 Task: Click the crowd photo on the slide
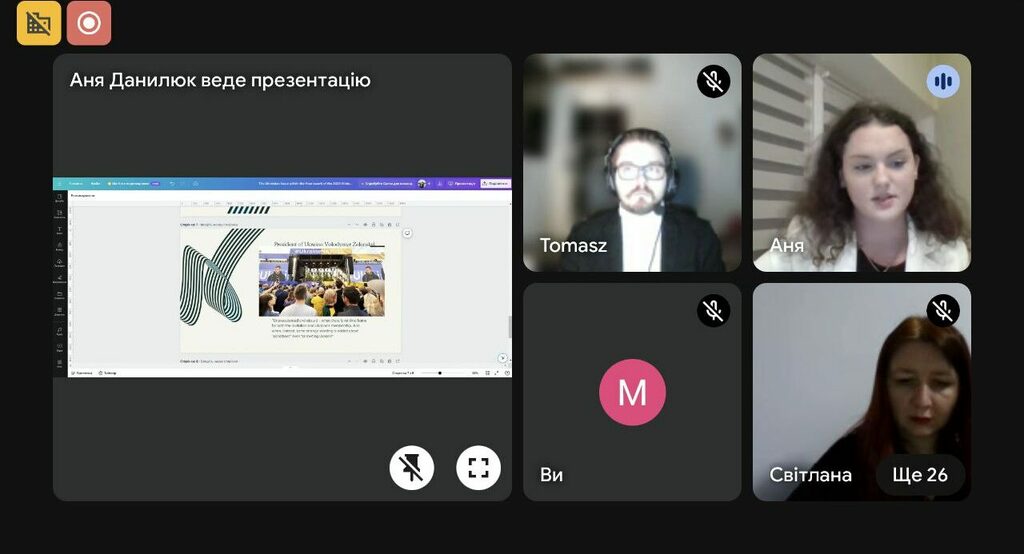[x=320, y=284]
